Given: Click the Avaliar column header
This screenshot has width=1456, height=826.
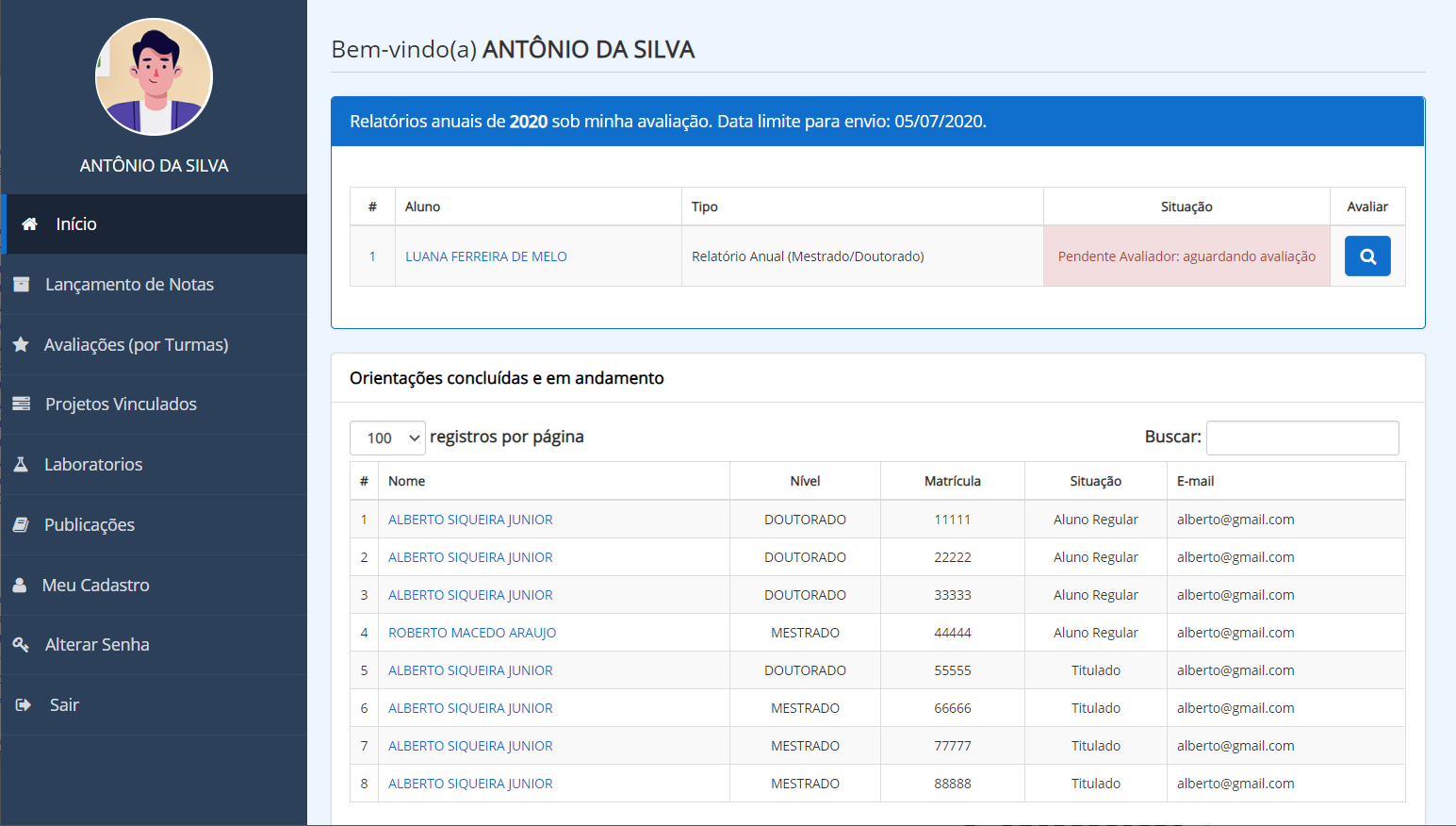Looking at the screenshot, I should click(1367, 206).
